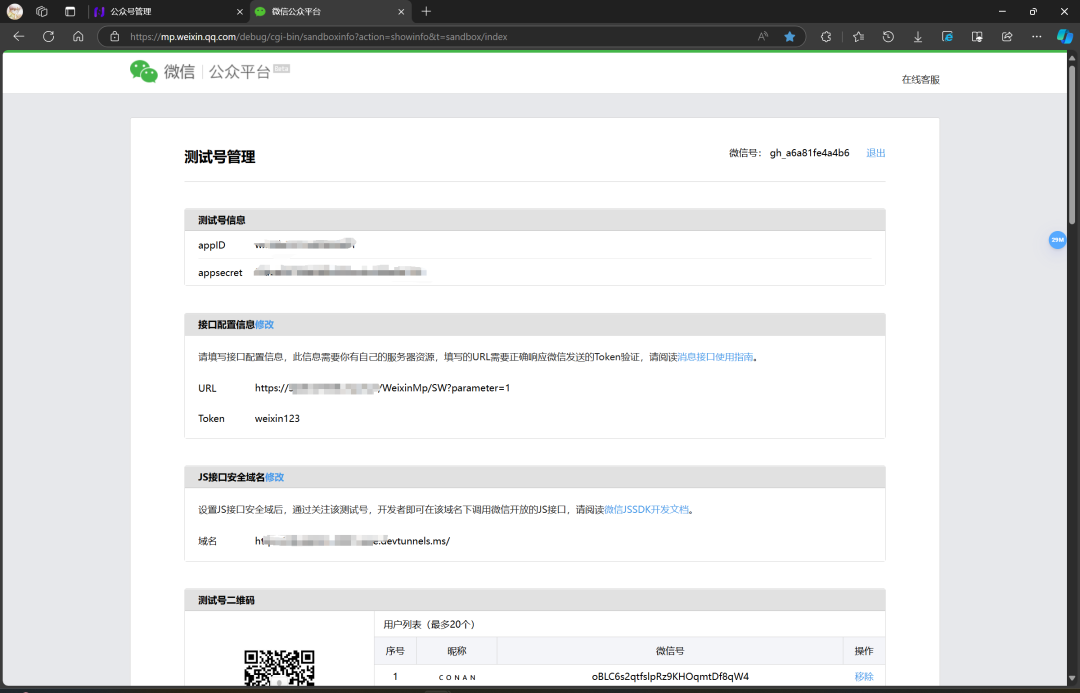Click the 昵称 column header
This screenshot has height=693, width=1080.
[x=457, y=651]
